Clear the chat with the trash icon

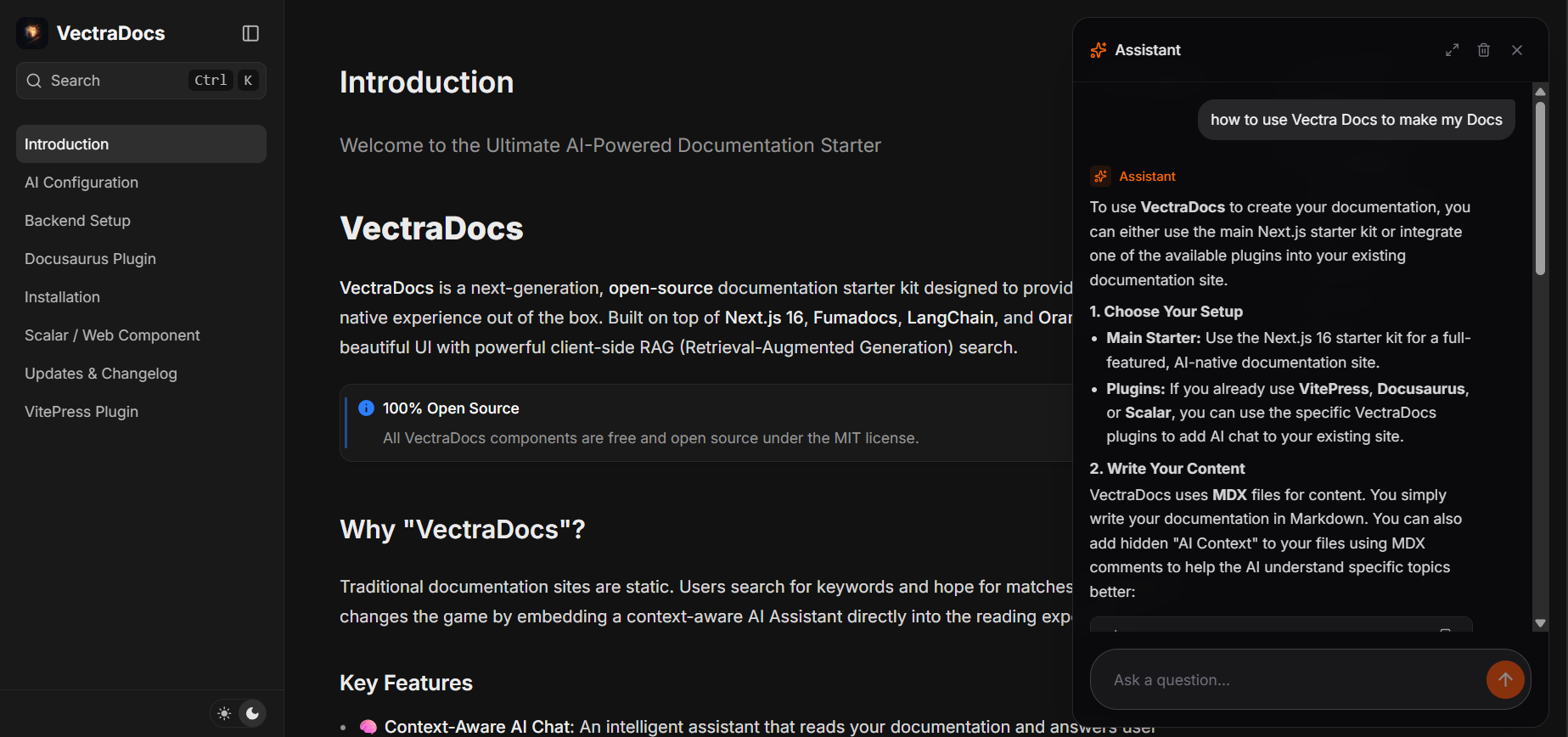coord(1484,50)
